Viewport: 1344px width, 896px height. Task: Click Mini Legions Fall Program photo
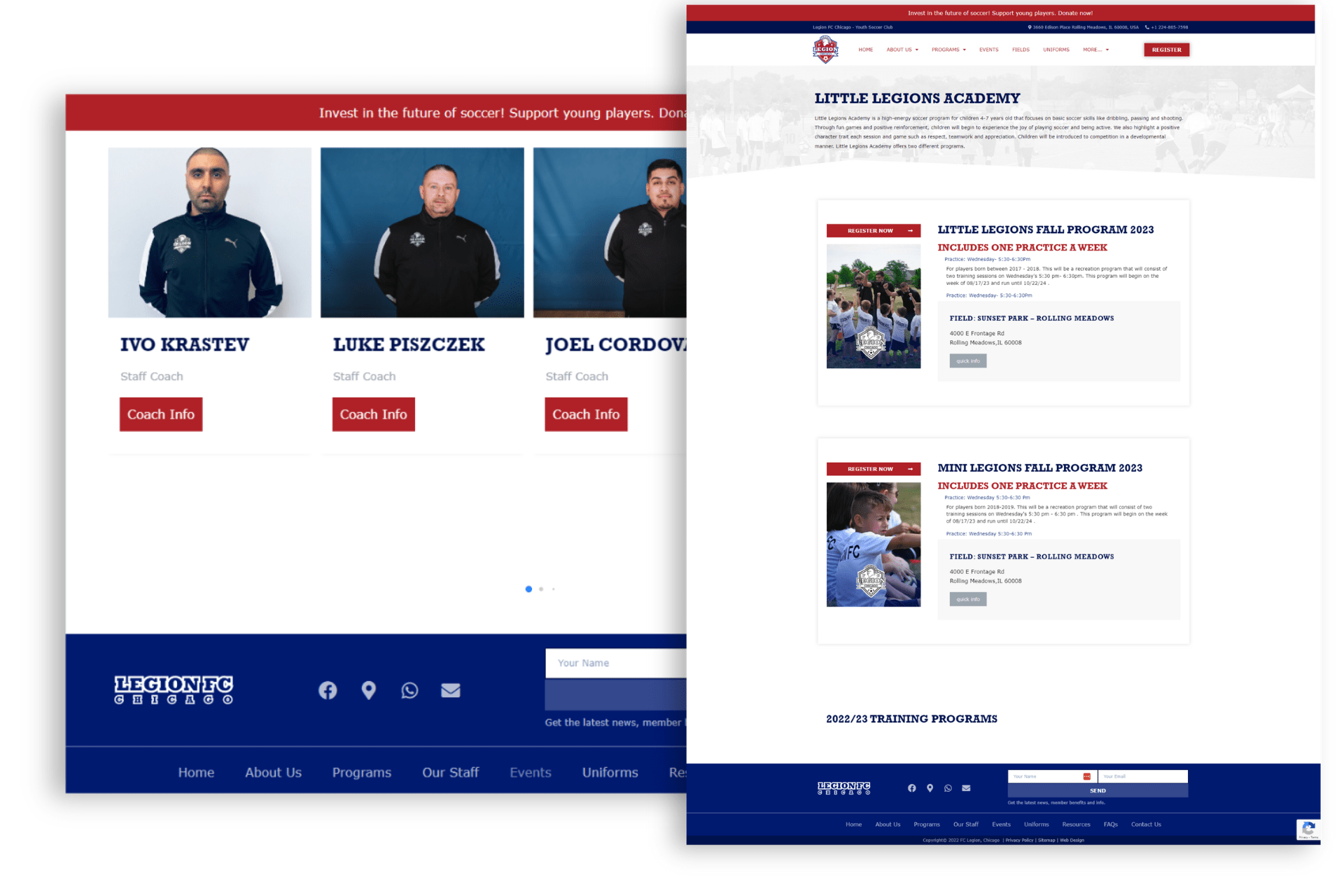tap(873, 544)
